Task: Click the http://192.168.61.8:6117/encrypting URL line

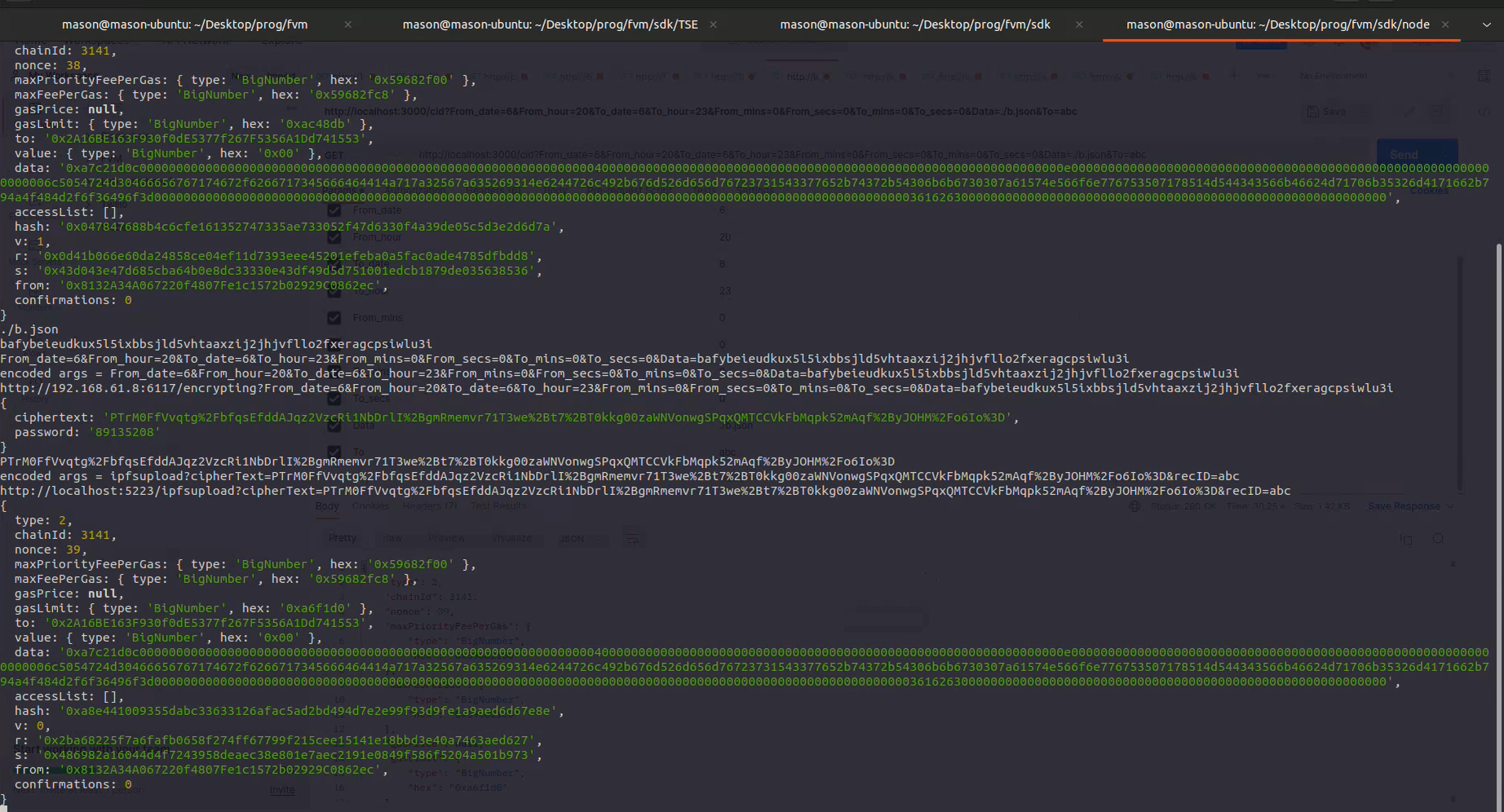Action: pos(697,388)
